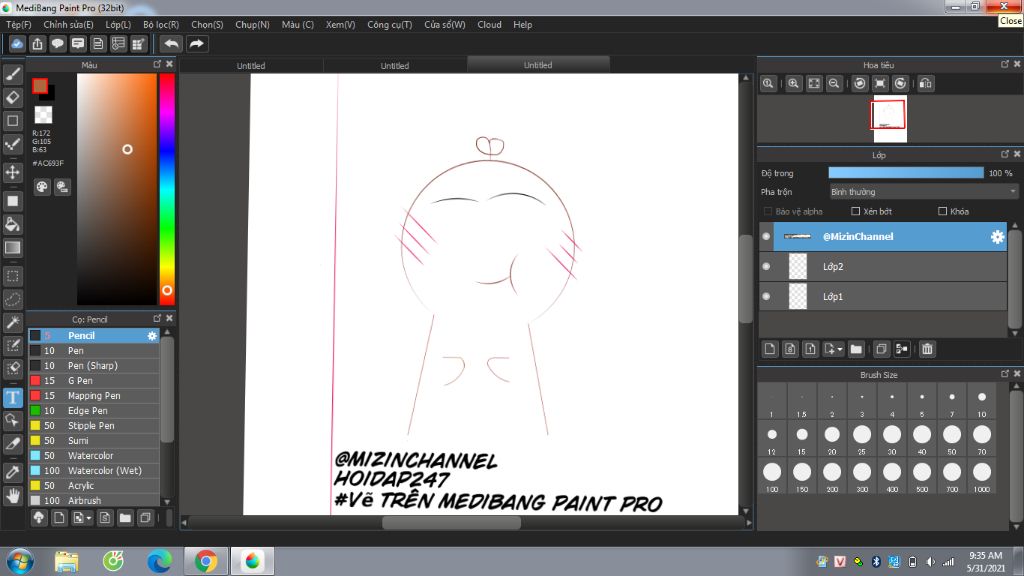1024x576 pixels.
Task: Select the rectangular Selection tool
Action: coord(12,276)
